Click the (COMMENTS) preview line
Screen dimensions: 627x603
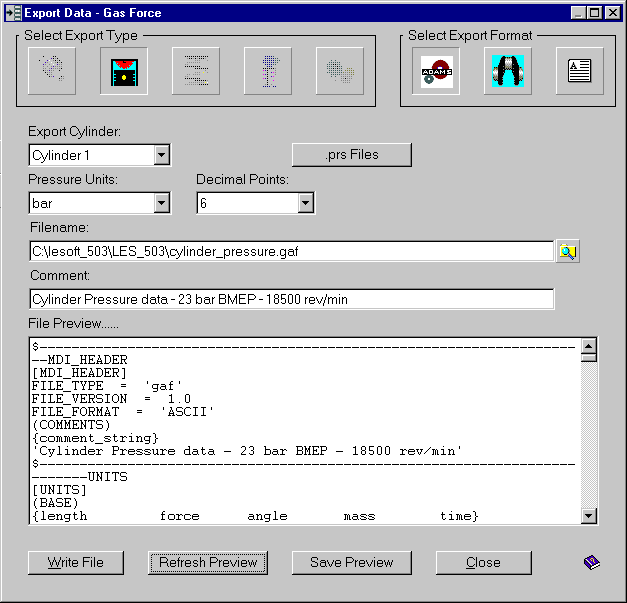(71, 425)
